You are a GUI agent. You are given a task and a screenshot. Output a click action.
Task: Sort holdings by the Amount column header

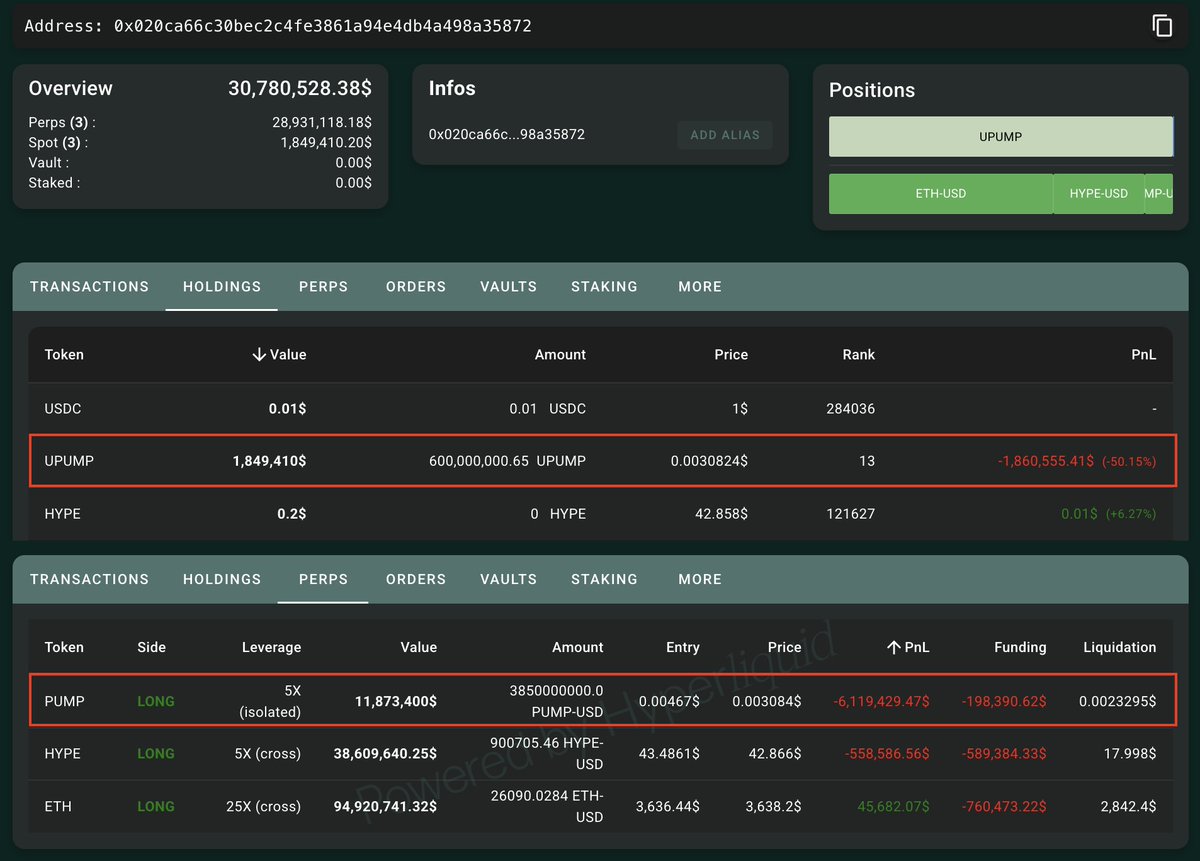point(560,354)
